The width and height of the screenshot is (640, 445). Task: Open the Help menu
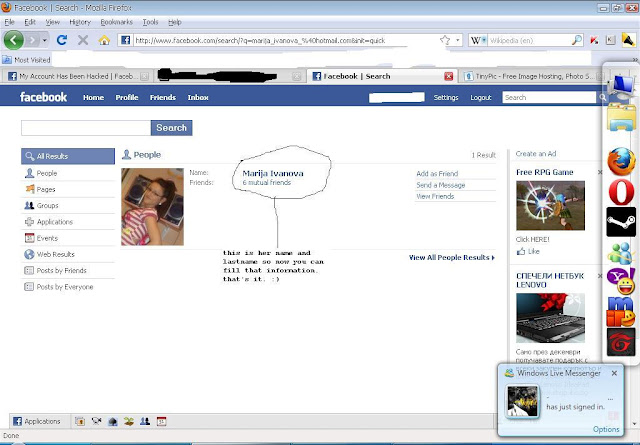pyautogui.click(x=175, y=22)
